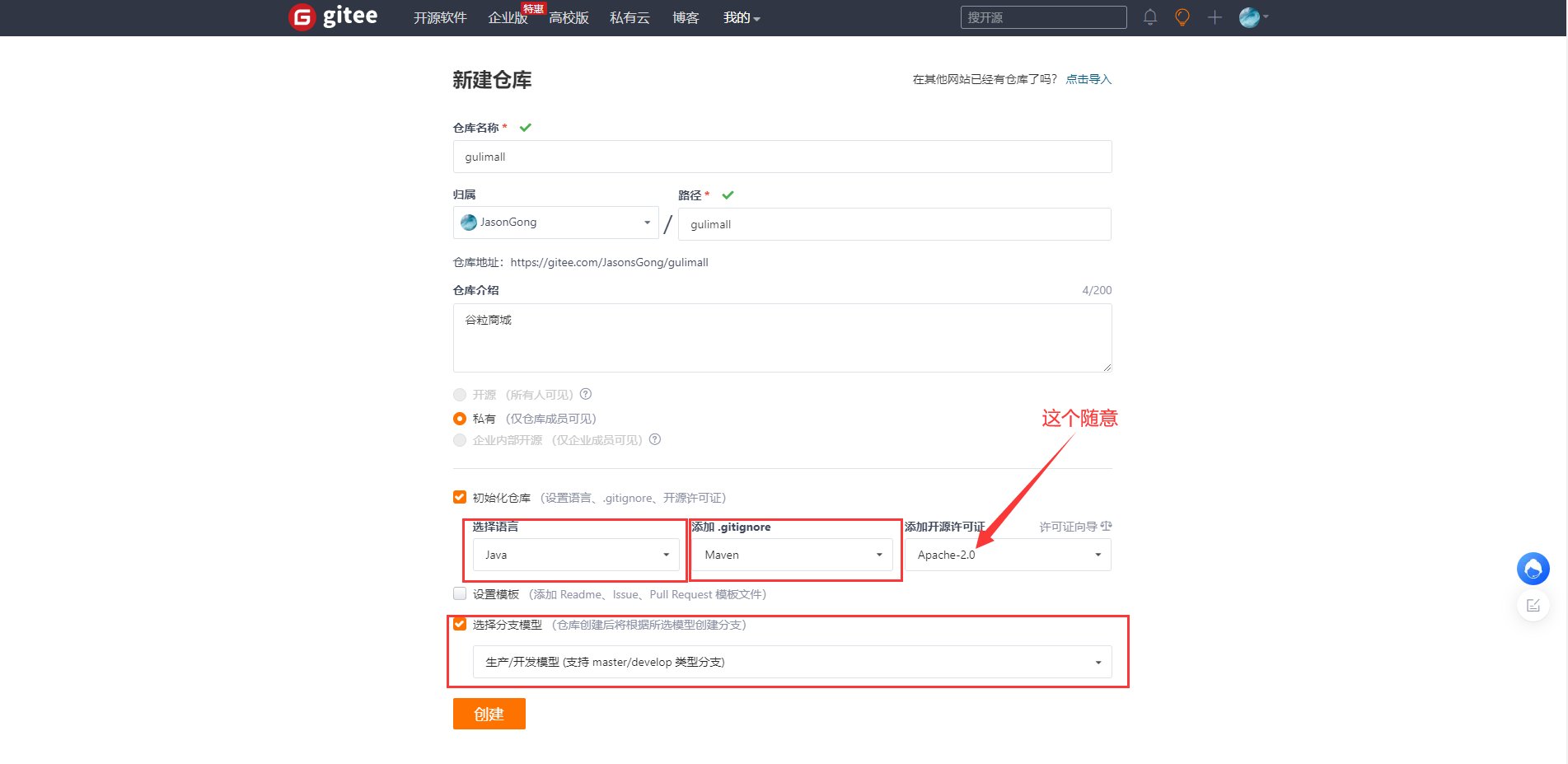This screenshot has height=764, width=1568.
Task: Enable the 设置模板 checkbox
Action: pos(460,593)
